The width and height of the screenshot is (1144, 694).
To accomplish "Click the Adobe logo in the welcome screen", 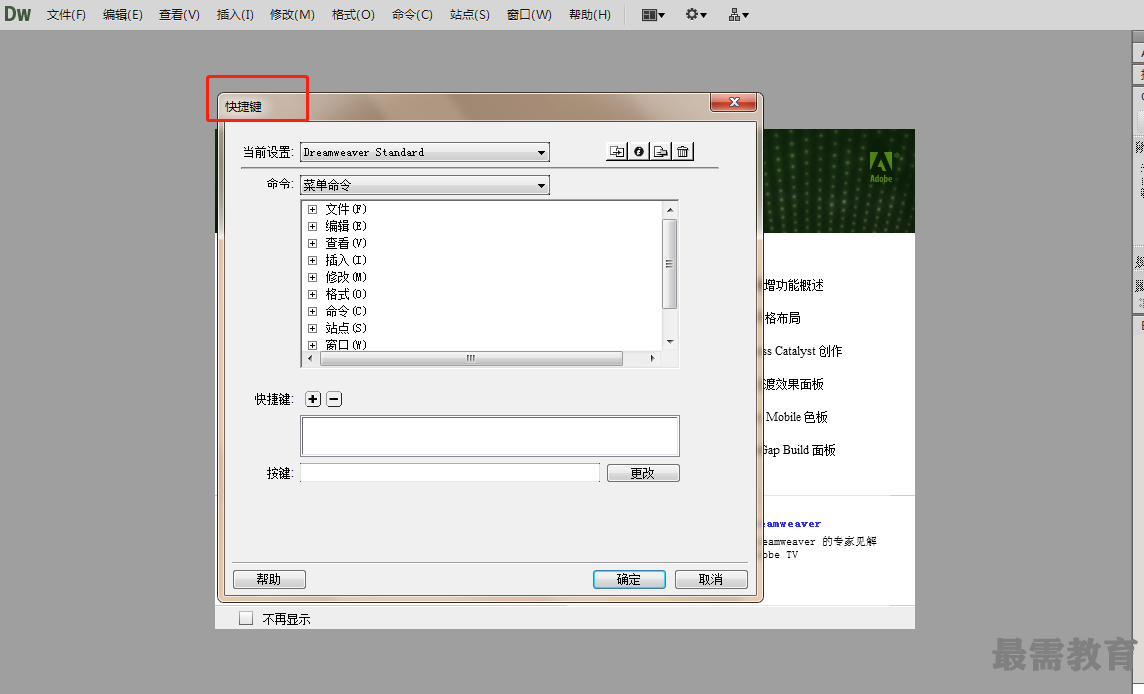I will (x=881, y=167).
